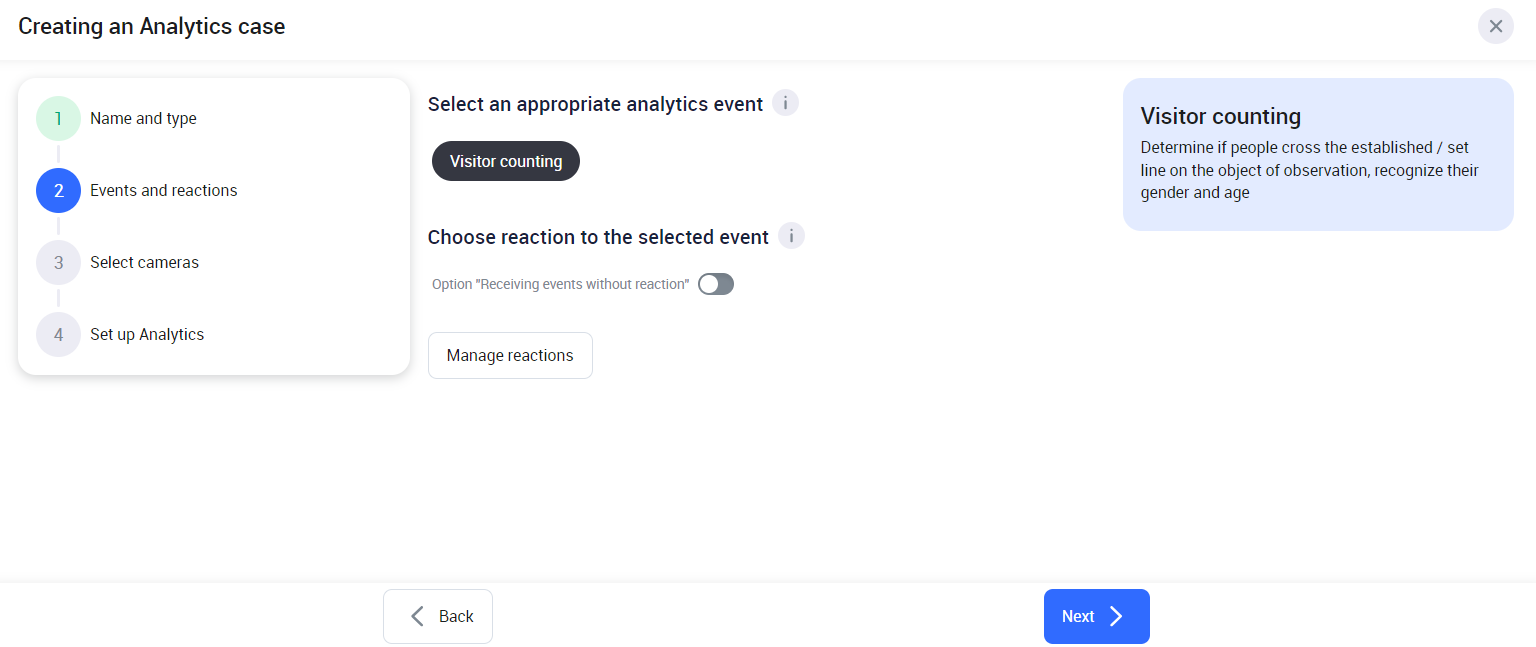Click the left chevron in the Back button

[418, 616]
